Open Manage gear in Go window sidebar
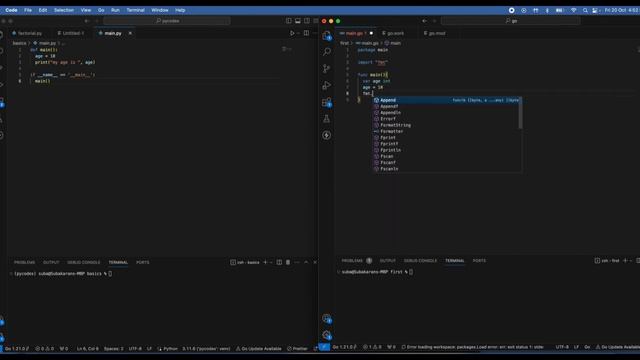The height and width of the screenshot is (360, 640). 327,335
